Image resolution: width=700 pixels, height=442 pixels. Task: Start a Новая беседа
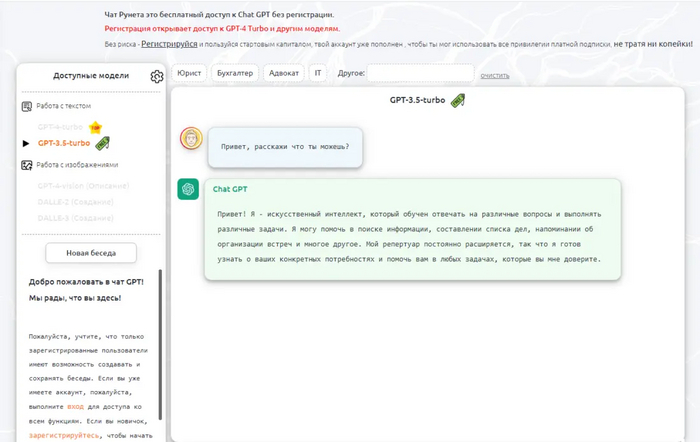(x=91, y=253)
